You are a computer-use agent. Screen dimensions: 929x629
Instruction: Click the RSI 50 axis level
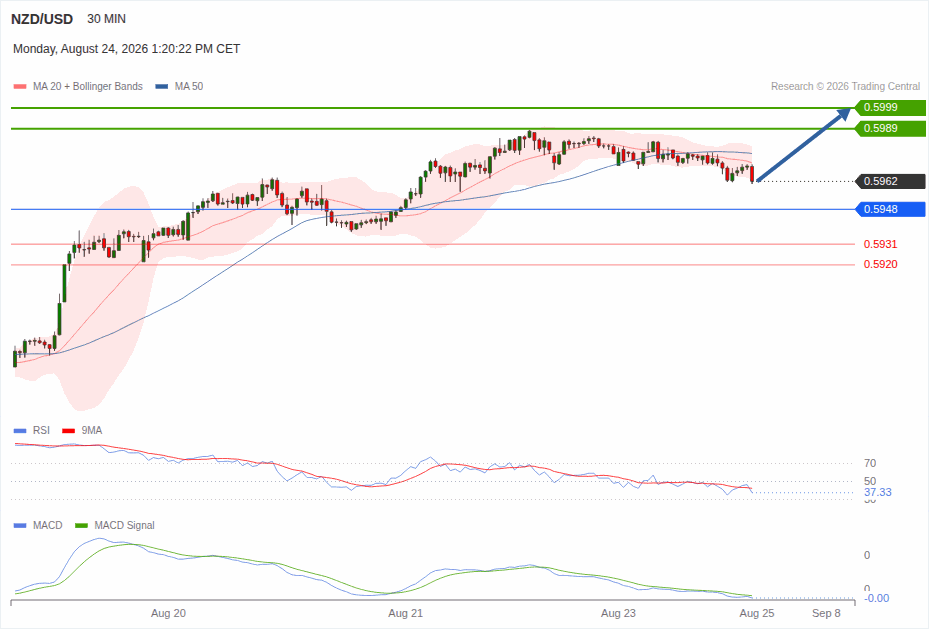[870, 482]
